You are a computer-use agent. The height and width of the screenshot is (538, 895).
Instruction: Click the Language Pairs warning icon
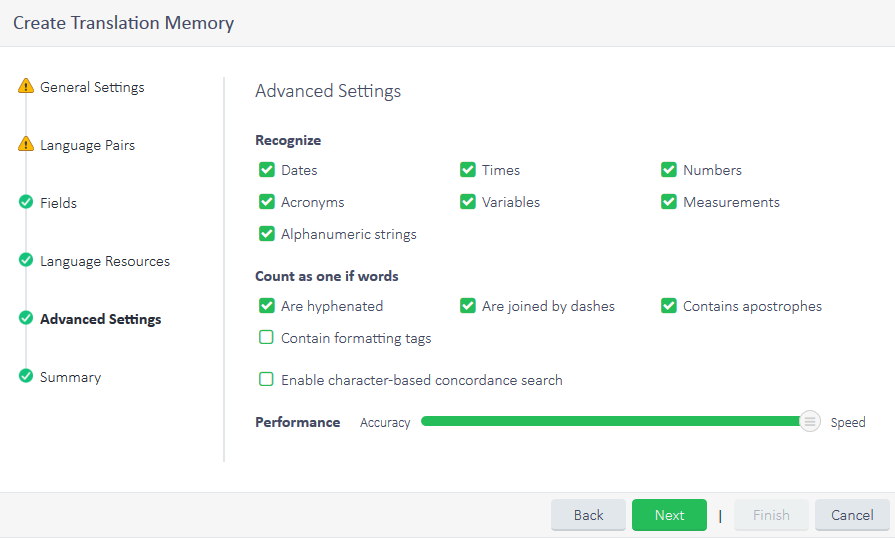[x=26, y=145]
